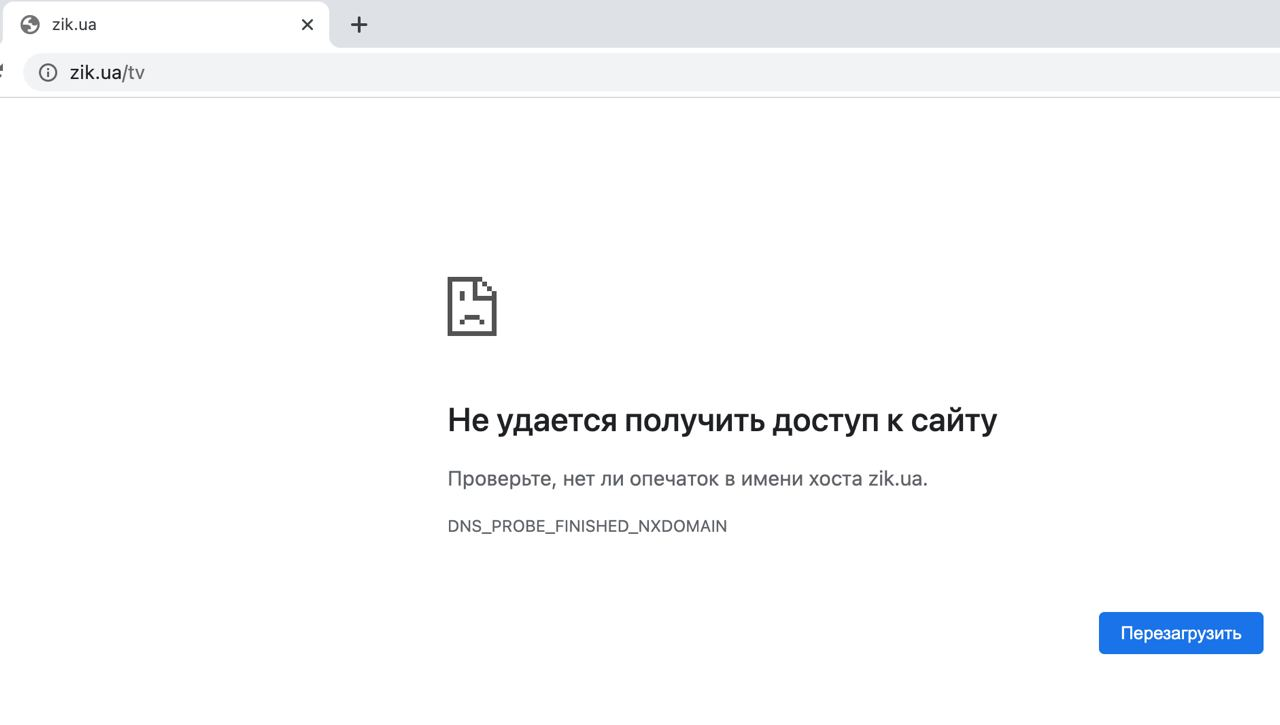This screenshot has width=1280, height=725.
Task: Click the globe favicon on the tab
Action: [30, 24]
